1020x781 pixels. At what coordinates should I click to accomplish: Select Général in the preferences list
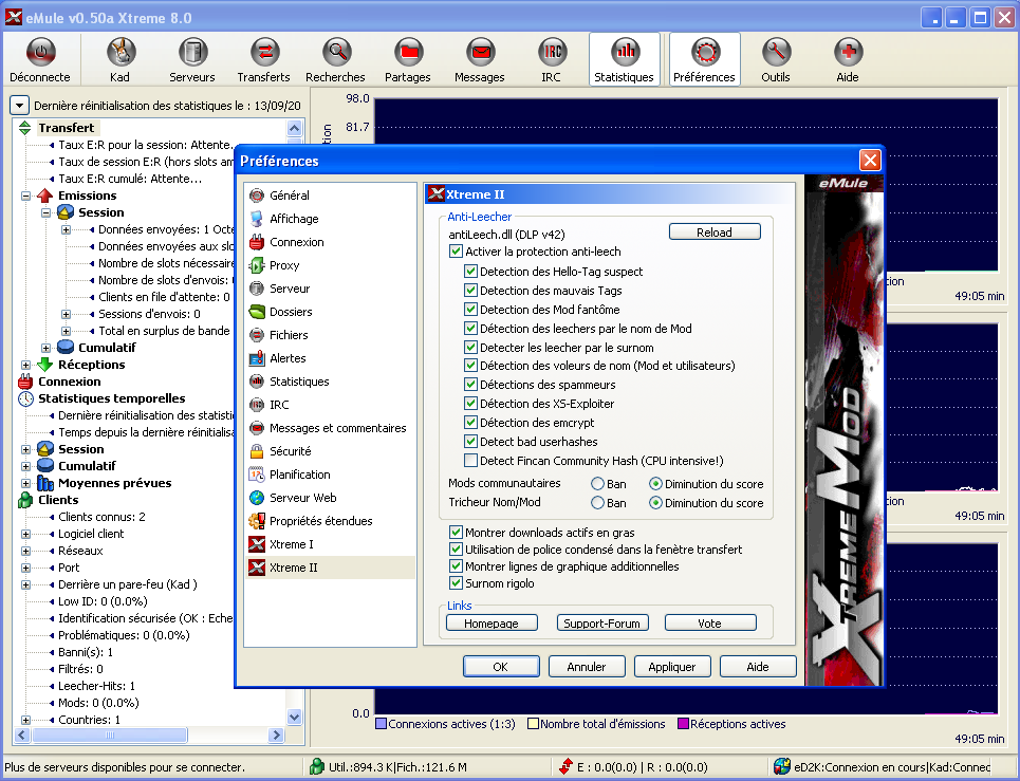[289, 195]
